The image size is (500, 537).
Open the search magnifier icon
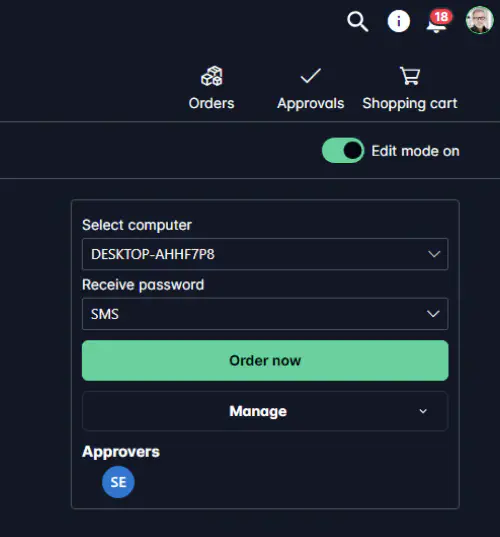tap(358, 22)
